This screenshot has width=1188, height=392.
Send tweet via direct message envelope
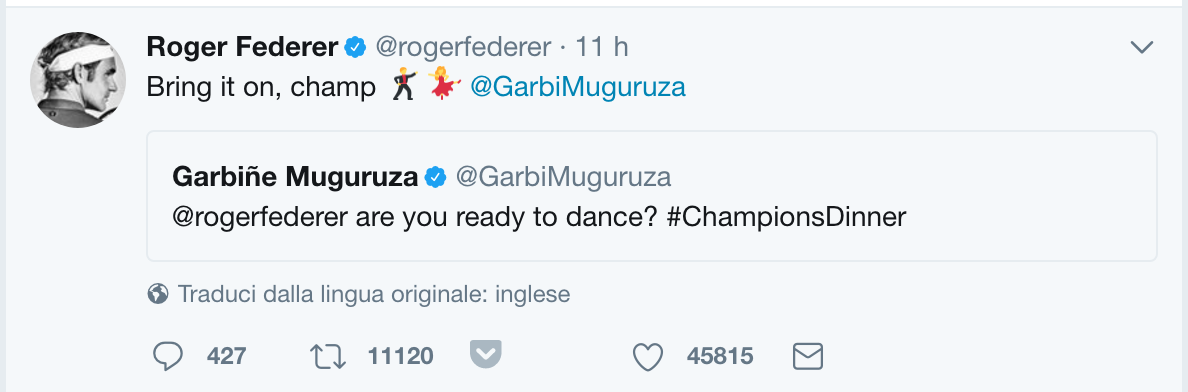[808, 356]
